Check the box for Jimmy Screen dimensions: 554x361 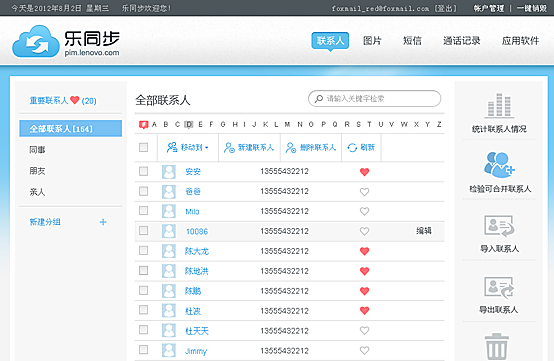[x=143, y=350]
